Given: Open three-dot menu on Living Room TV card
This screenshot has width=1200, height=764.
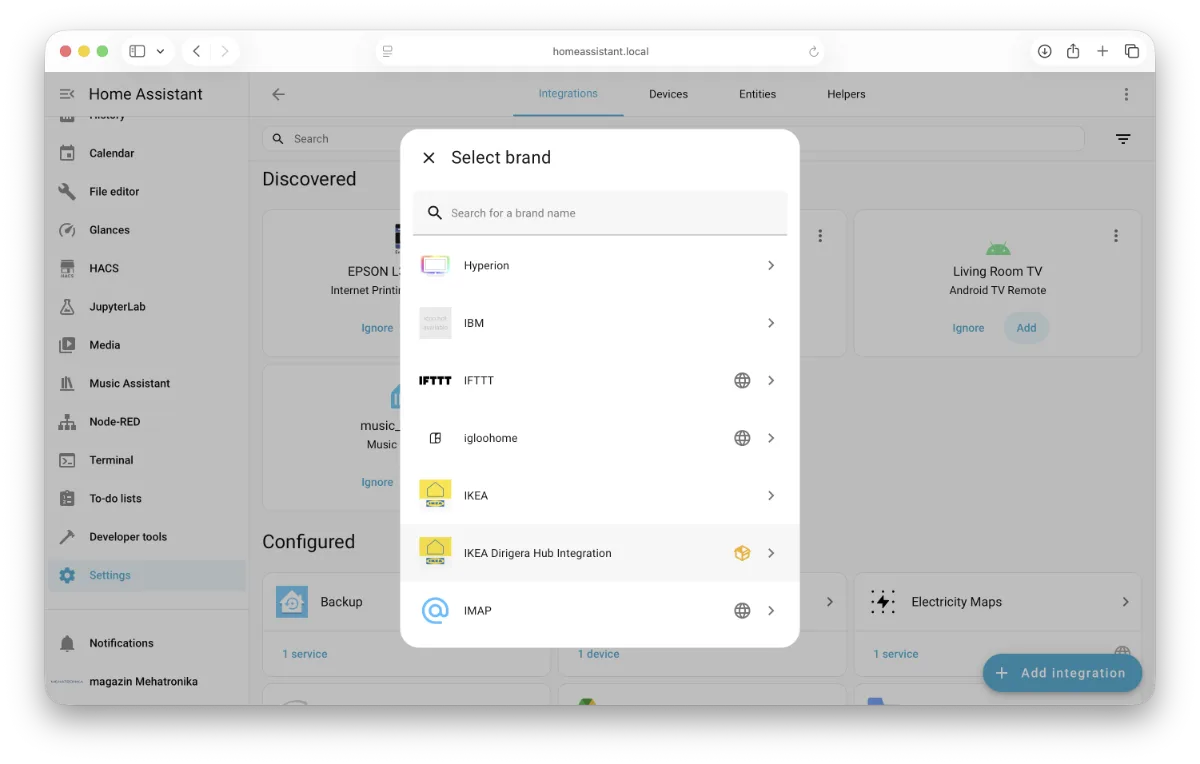Looking at the screenshot, I should tap(1115, 236).
